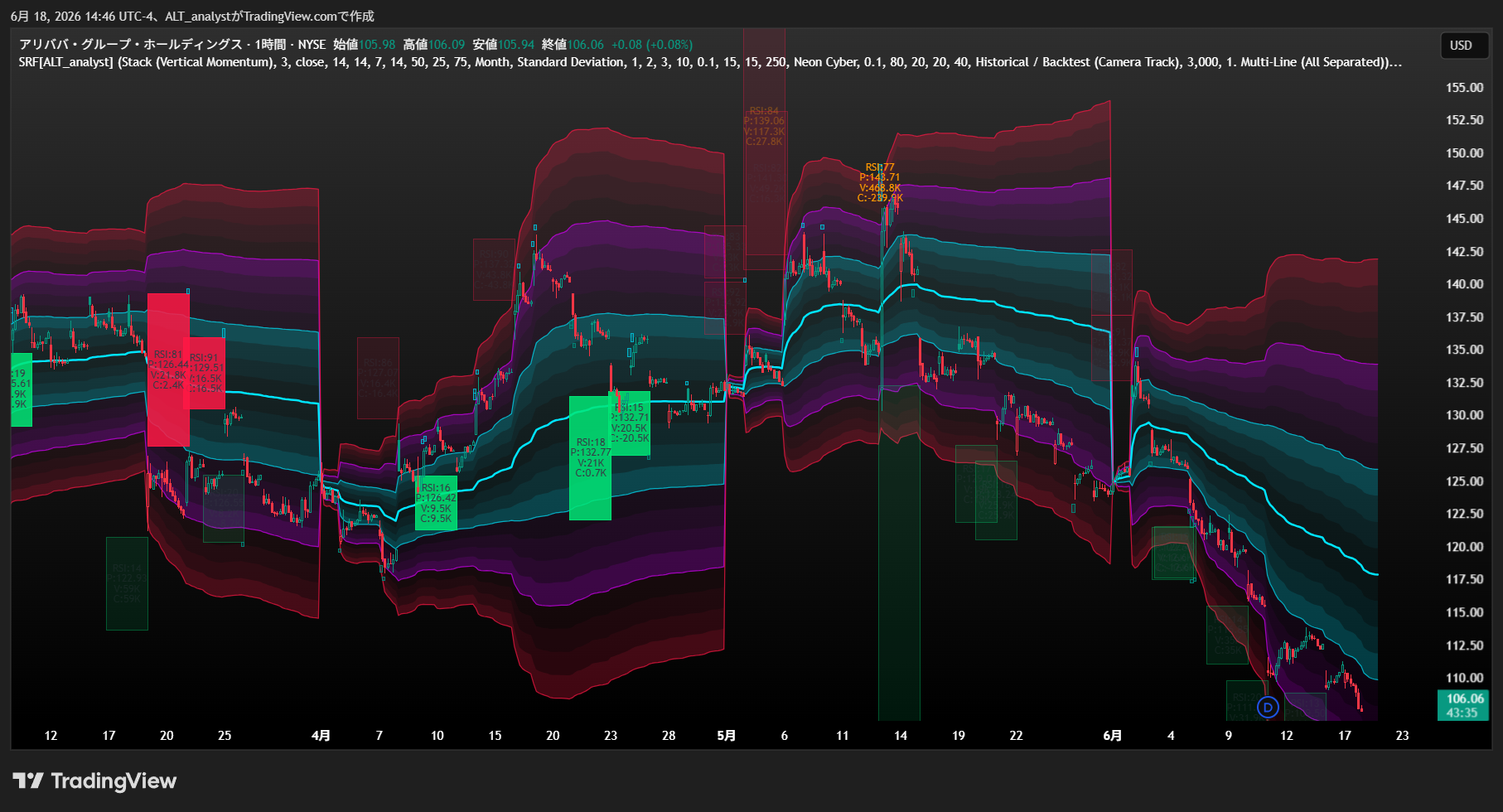The width and height of the screenshot is (1503, 812).
Task: Click the current price label 106.06
Action: click(1462, 705)
